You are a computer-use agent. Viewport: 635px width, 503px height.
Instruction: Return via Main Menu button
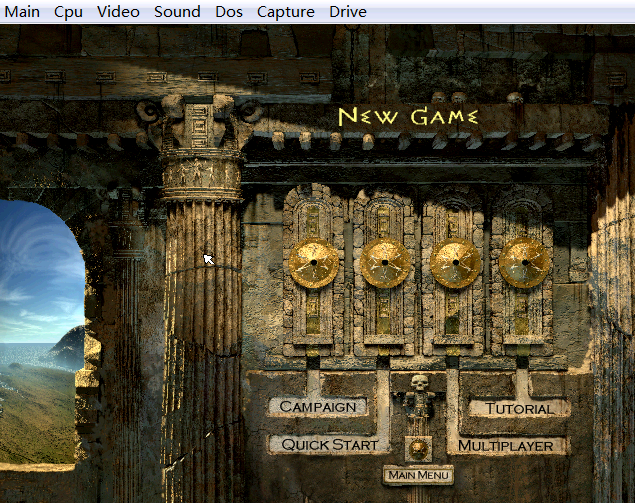(418, 475)
